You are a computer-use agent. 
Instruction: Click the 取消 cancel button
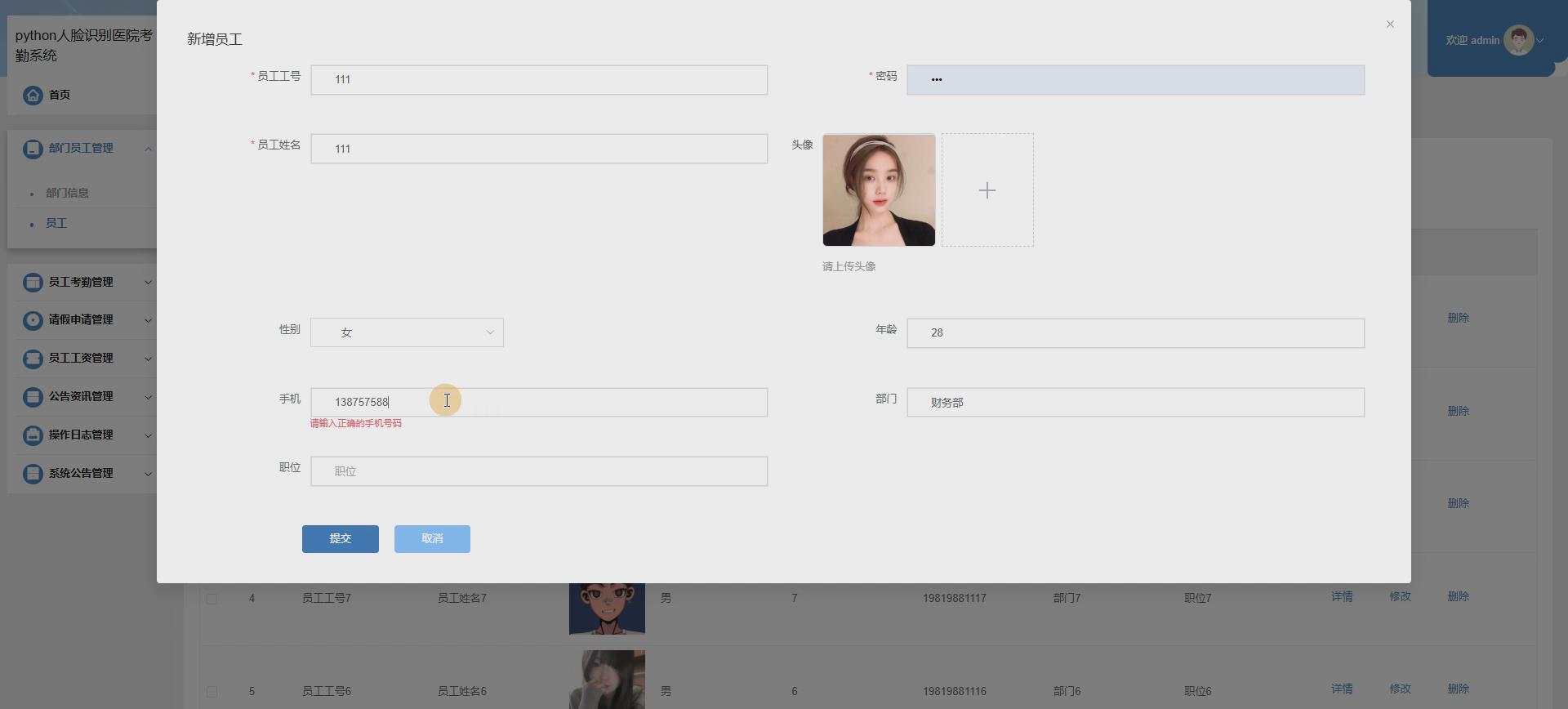(432, 539)
